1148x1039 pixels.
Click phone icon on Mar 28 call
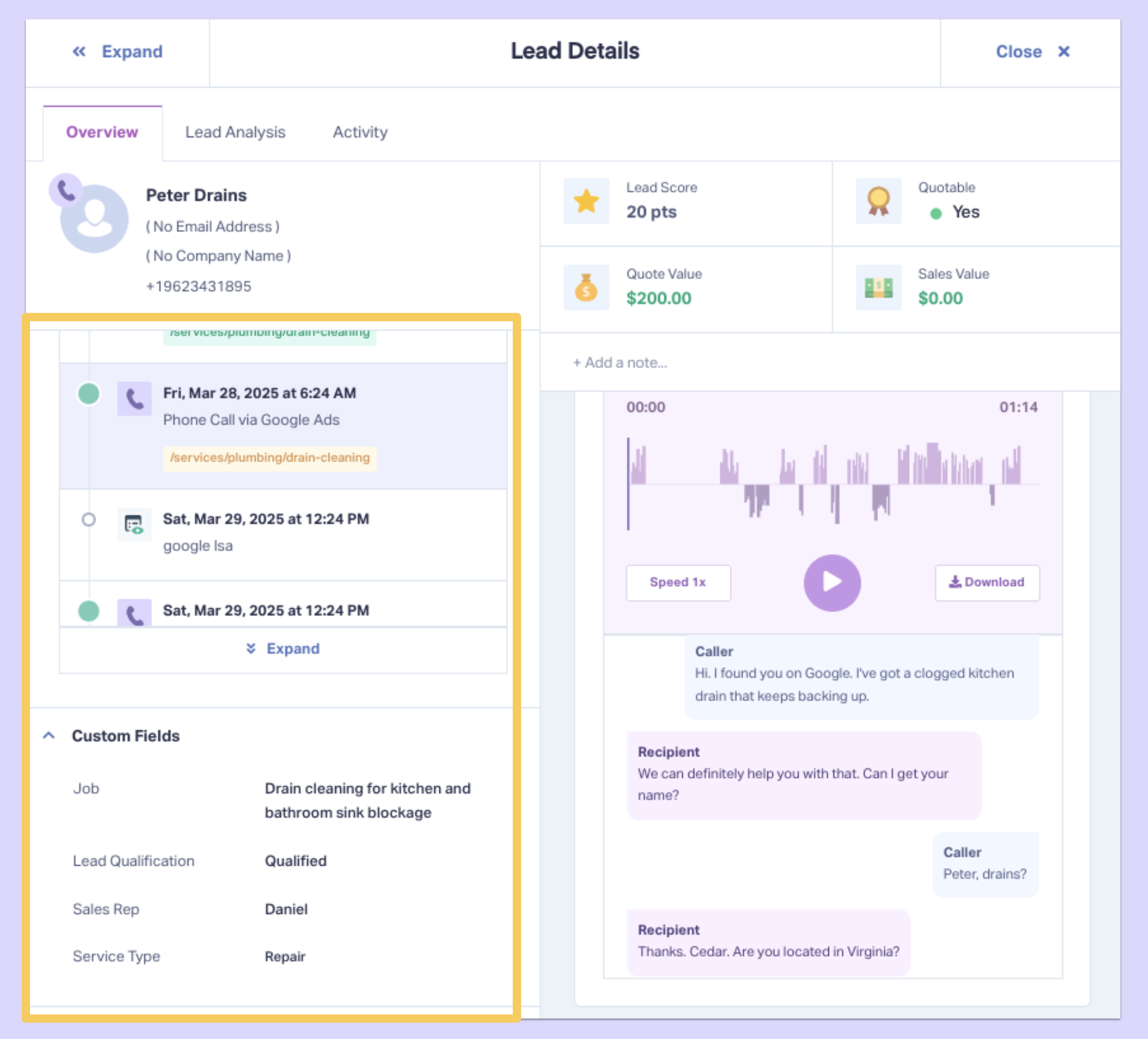pos(134,399)
